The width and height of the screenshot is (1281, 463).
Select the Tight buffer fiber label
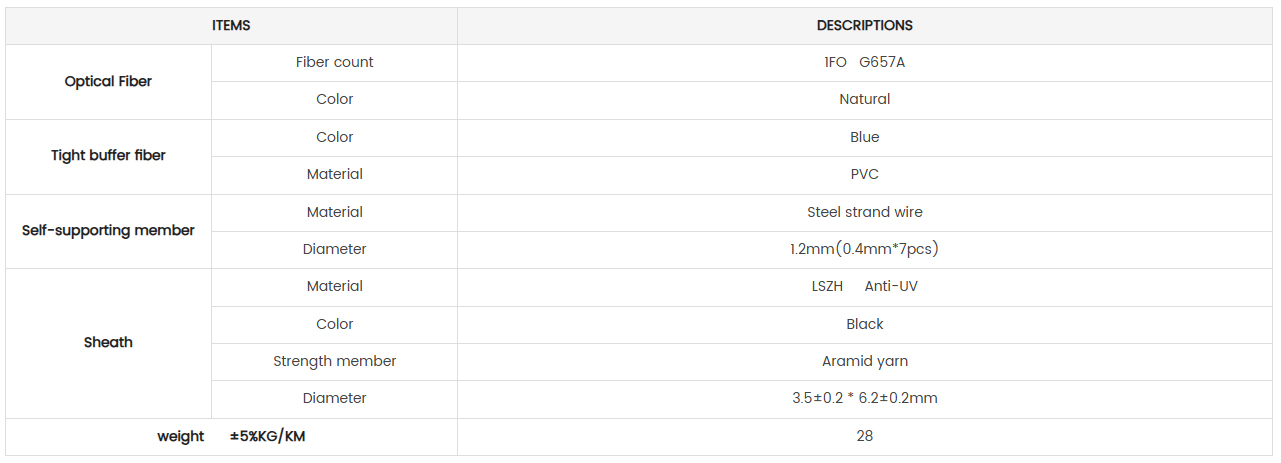coord(108,156)
